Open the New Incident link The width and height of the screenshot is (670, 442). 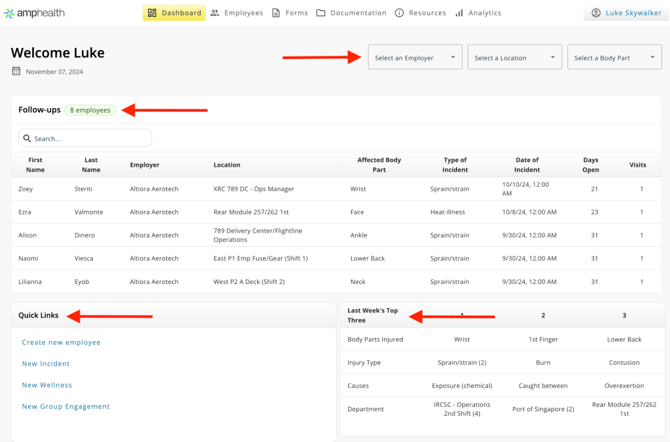click(46, 364)
